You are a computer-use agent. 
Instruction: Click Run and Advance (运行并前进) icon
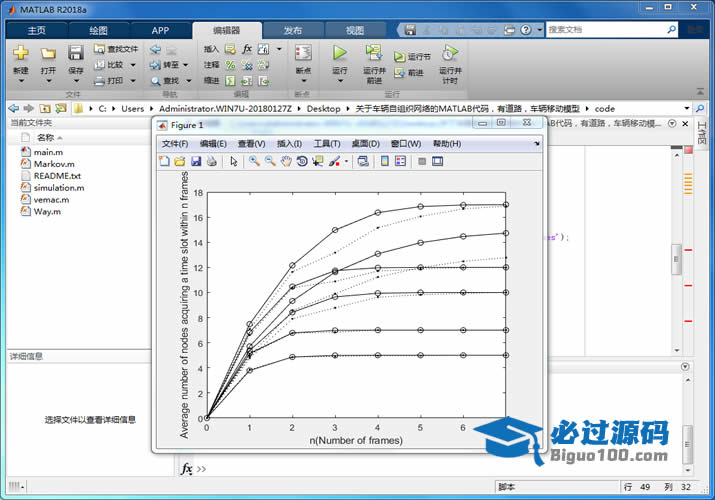coord(374,53)
